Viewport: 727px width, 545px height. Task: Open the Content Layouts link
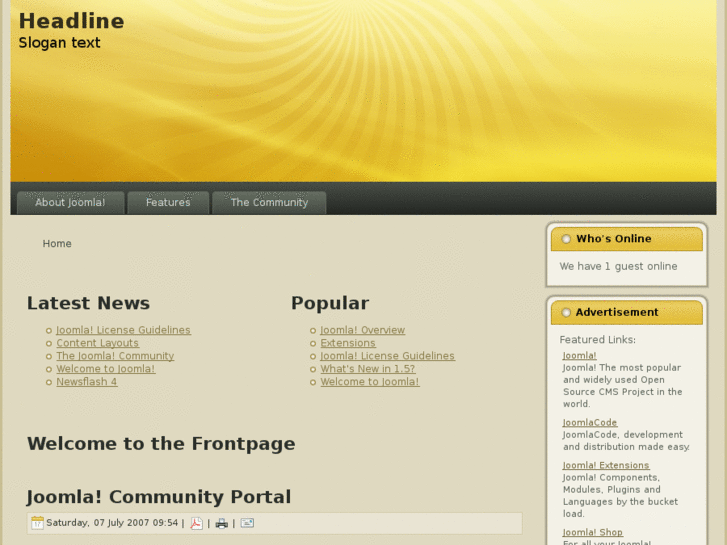click(x=97, y=343)
